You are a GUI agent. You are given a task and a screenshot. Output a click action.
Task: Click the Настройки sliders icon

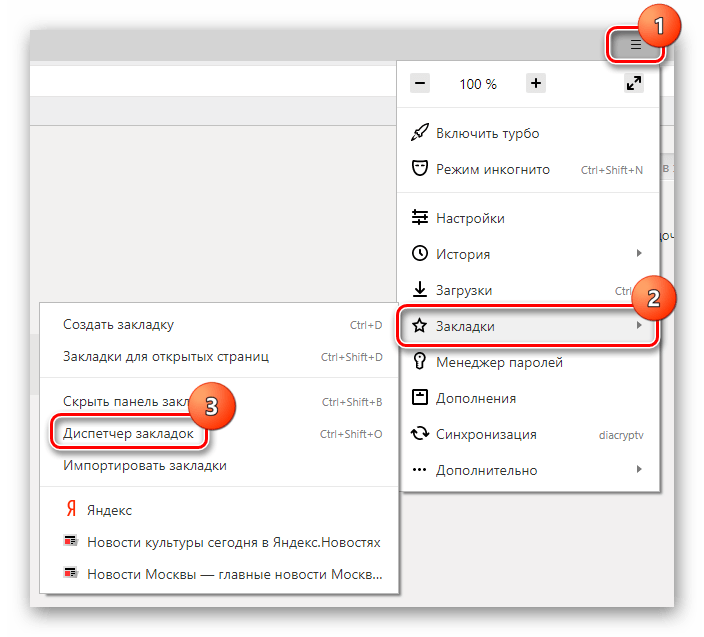coord(420,218)
